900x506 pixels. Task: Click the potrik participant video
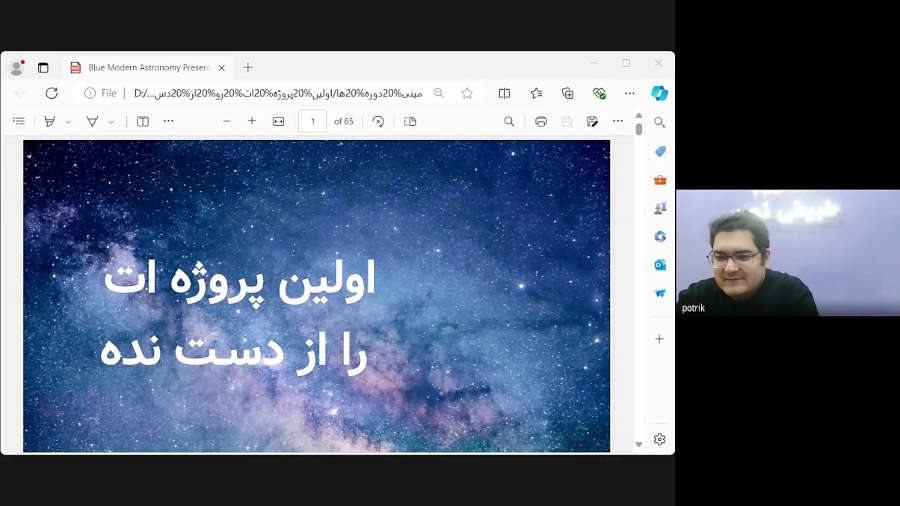pyautogui.click(x=788, y=253)
